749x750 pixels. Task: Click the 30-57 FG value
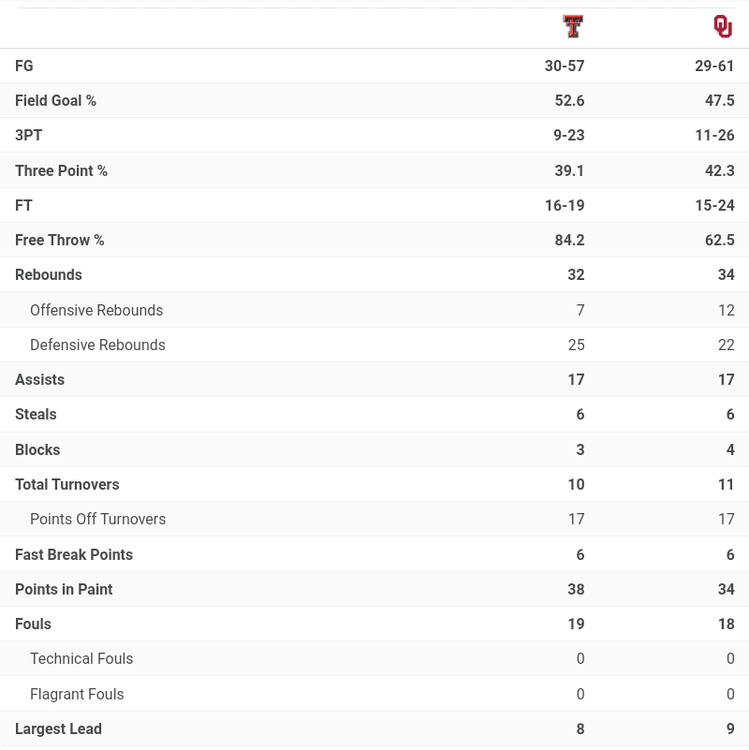pos(564,66)
